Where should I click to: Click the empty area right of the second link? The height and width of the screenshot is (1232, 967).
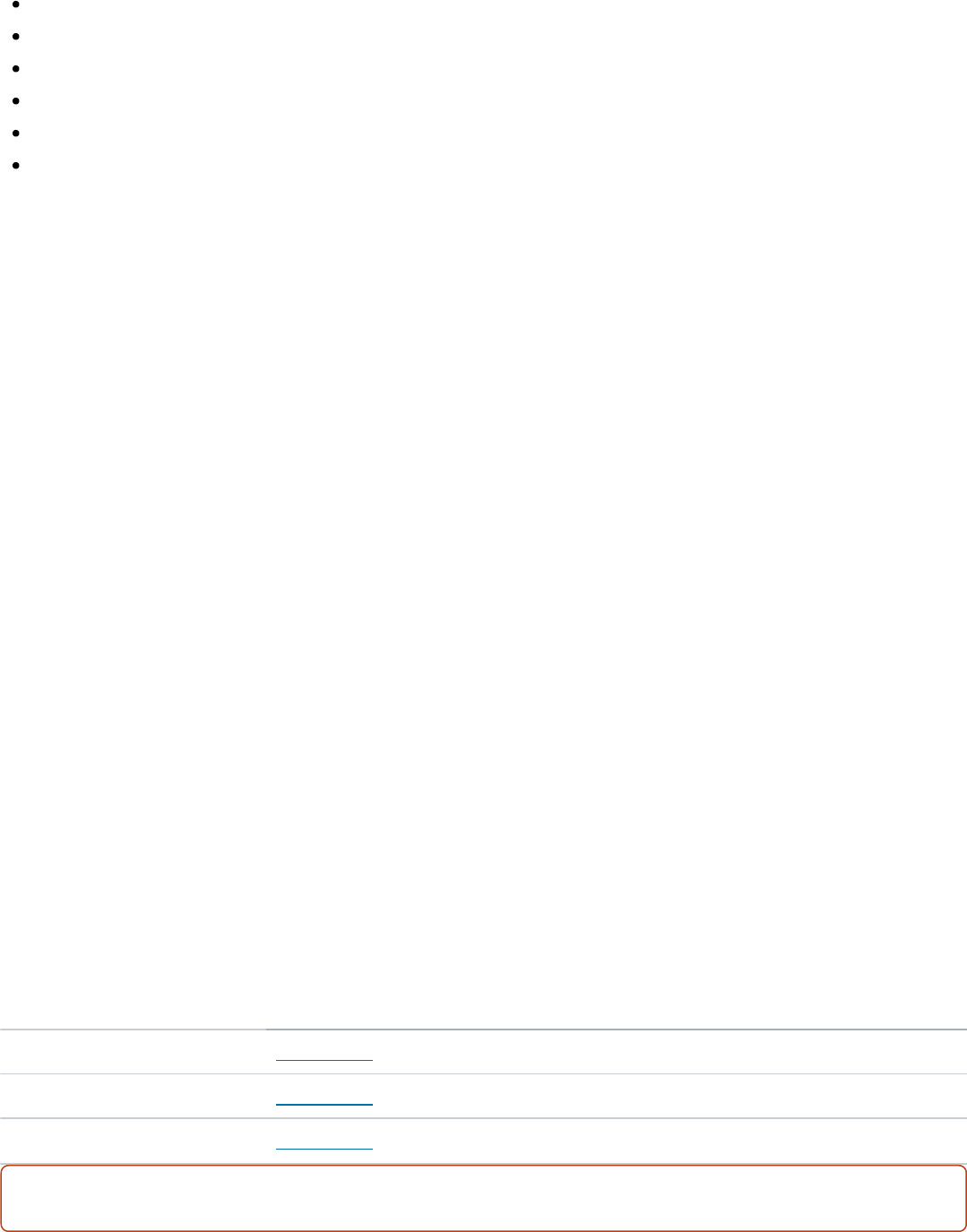pyautogui.click(x=668, y=1096)
